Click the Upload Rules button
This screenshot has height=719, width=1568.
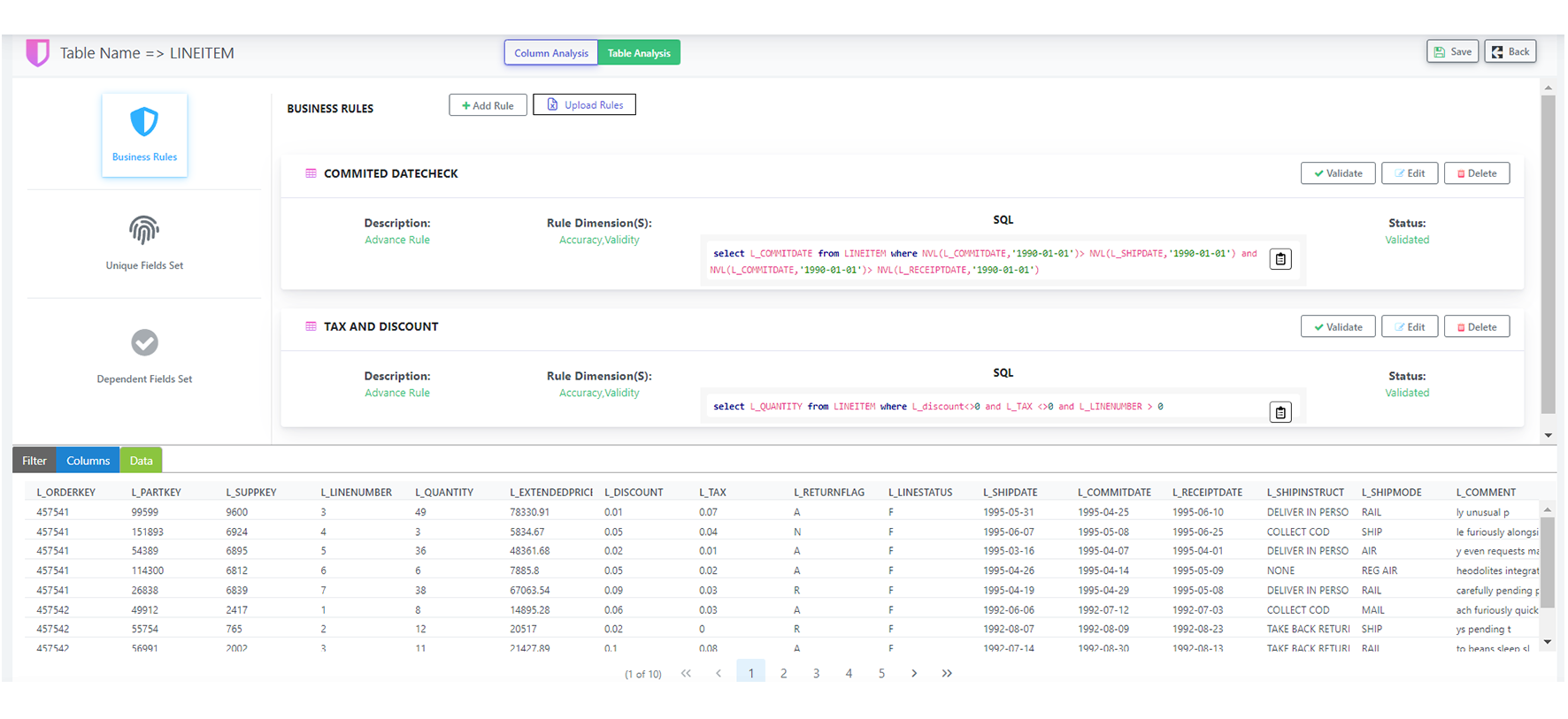click(584, 105)
